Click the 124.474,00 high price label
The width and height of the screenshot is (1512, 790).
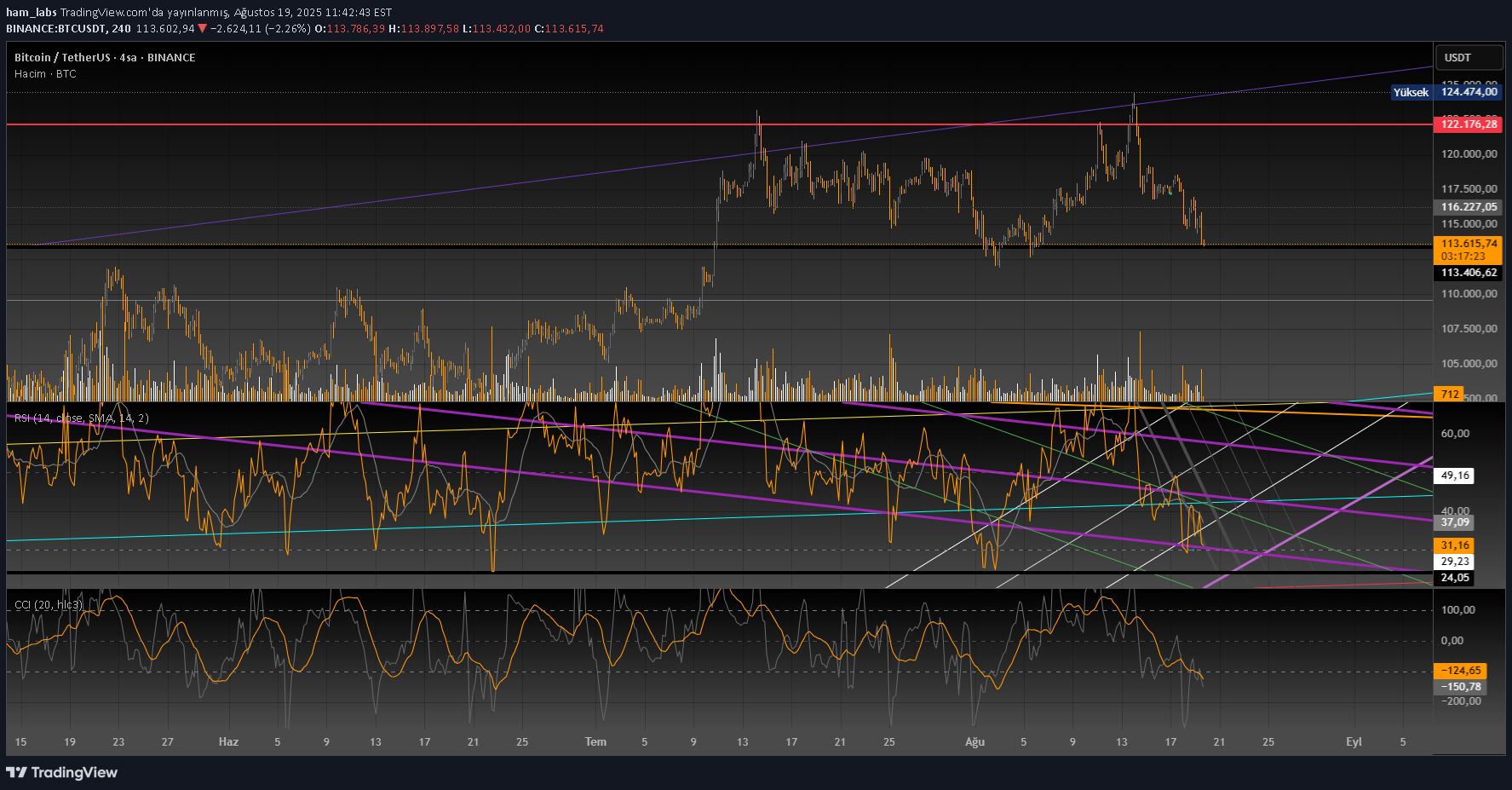[x=1469, y=92]
